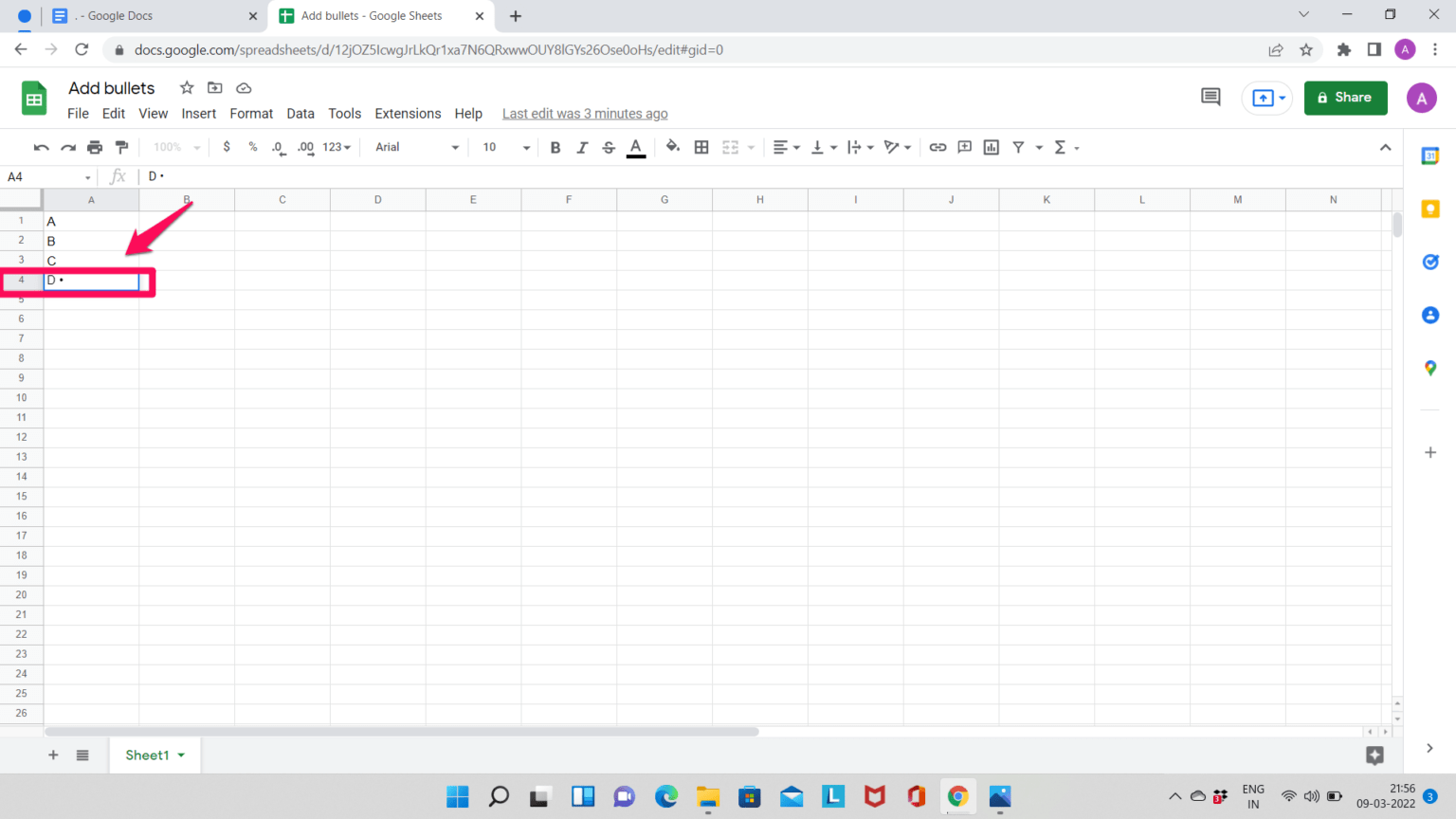Apply strikethrough to the selected cell
The width and height of the screenshot is (1456, 819).
608,147
